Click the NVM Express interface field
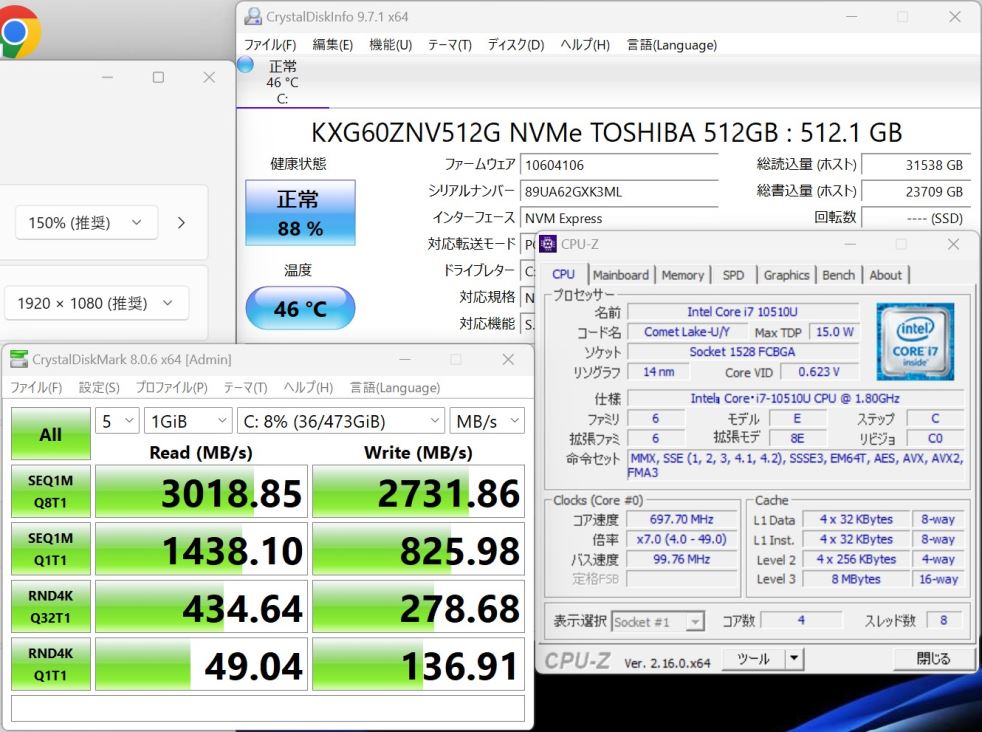The image size is (982, 732). (x=619, y=218)
